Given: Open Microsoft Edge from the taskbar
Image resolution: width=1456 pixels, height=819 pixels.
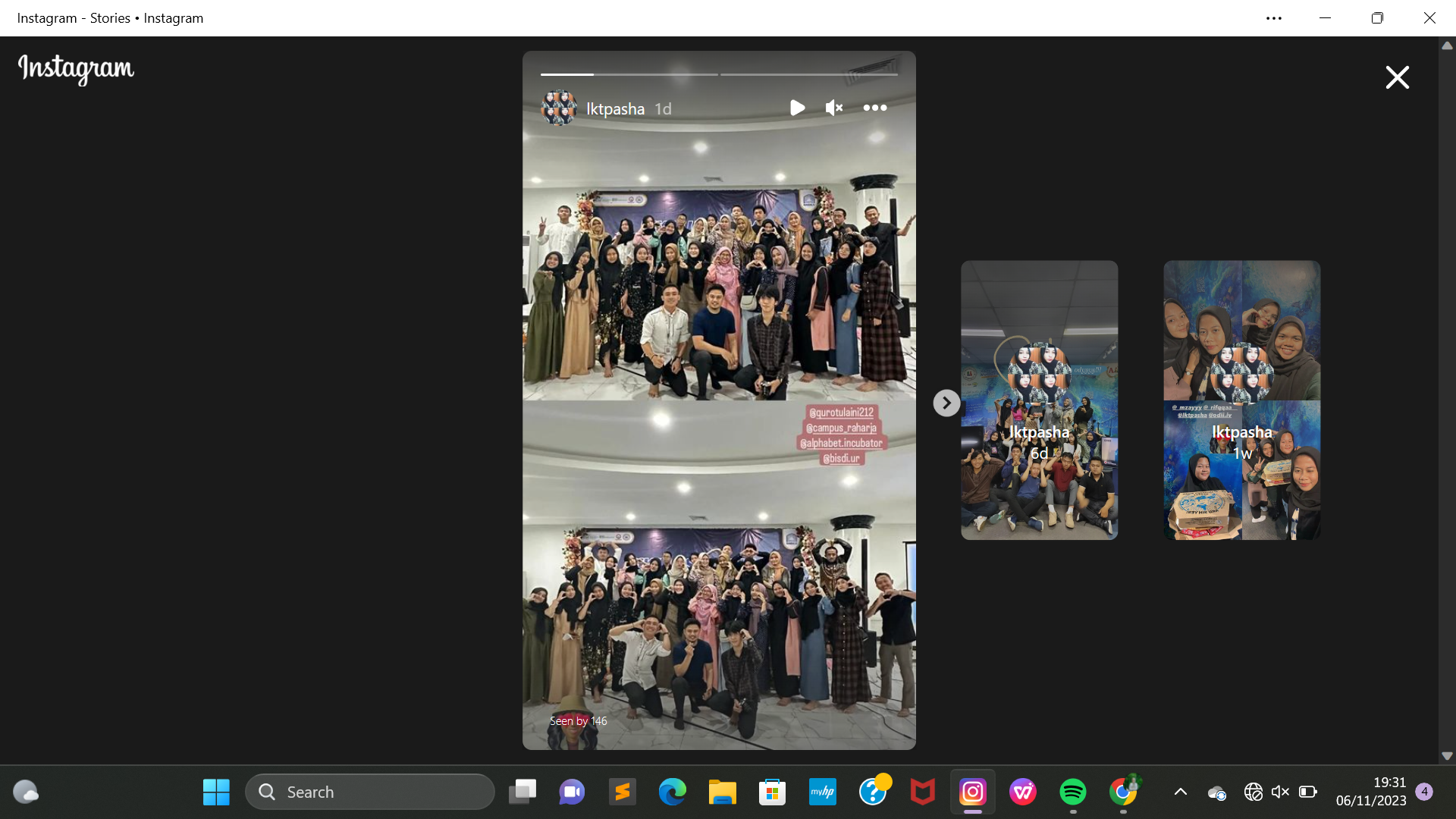Looking at the screenshot, I should (672, 792).
